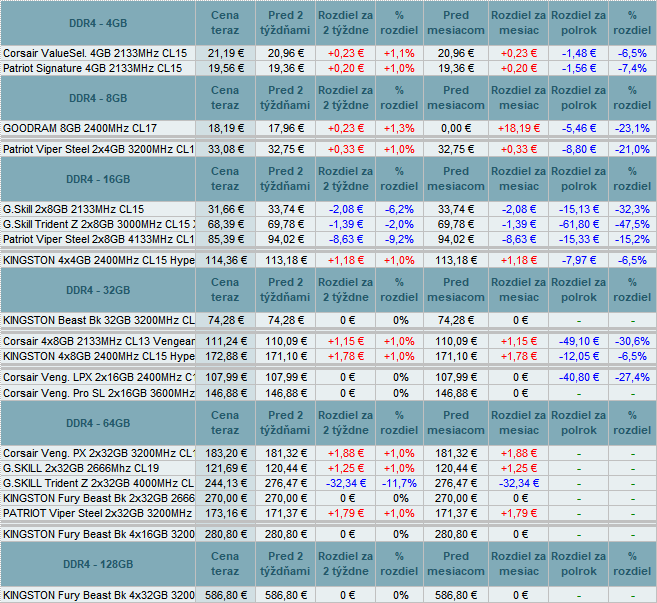The height and width of the screenshot is (603, 657).
Task: Select KINGSTON Fury Beast Bk 2x32GB 2666 name
Action: (98, 498)
